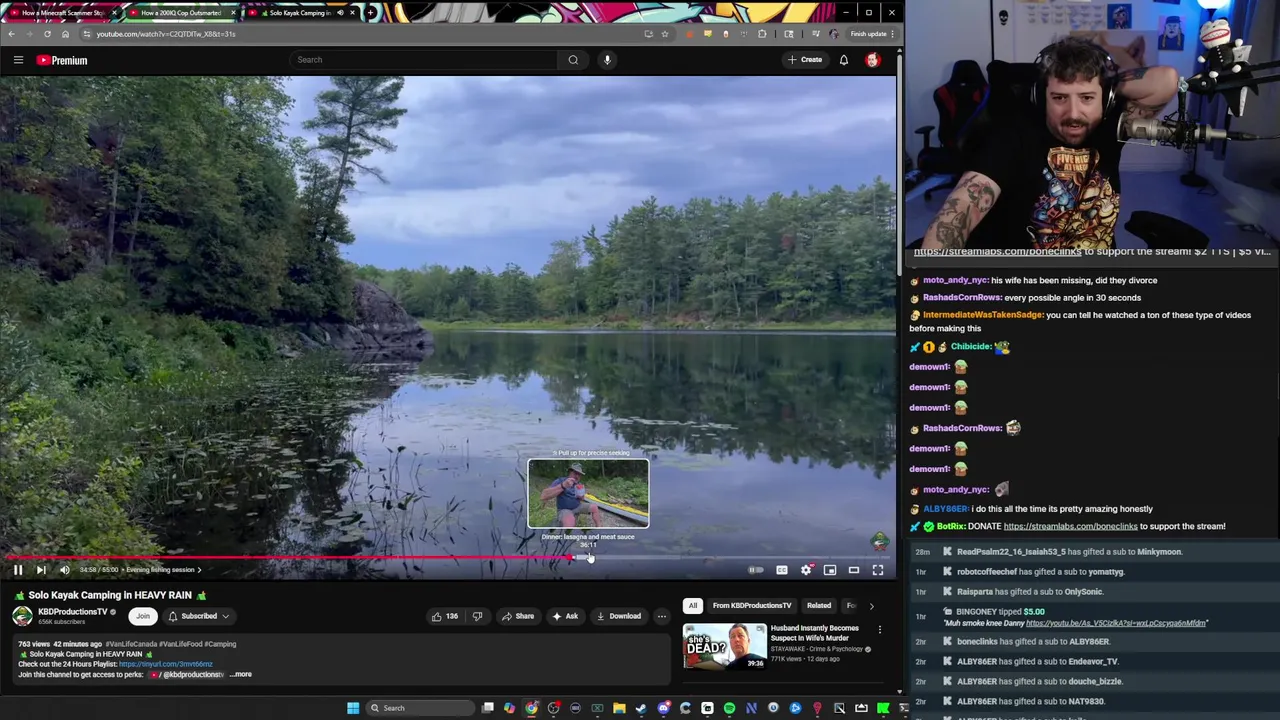
Task: Start voice search with the microphone
Action: click(607, 60)
